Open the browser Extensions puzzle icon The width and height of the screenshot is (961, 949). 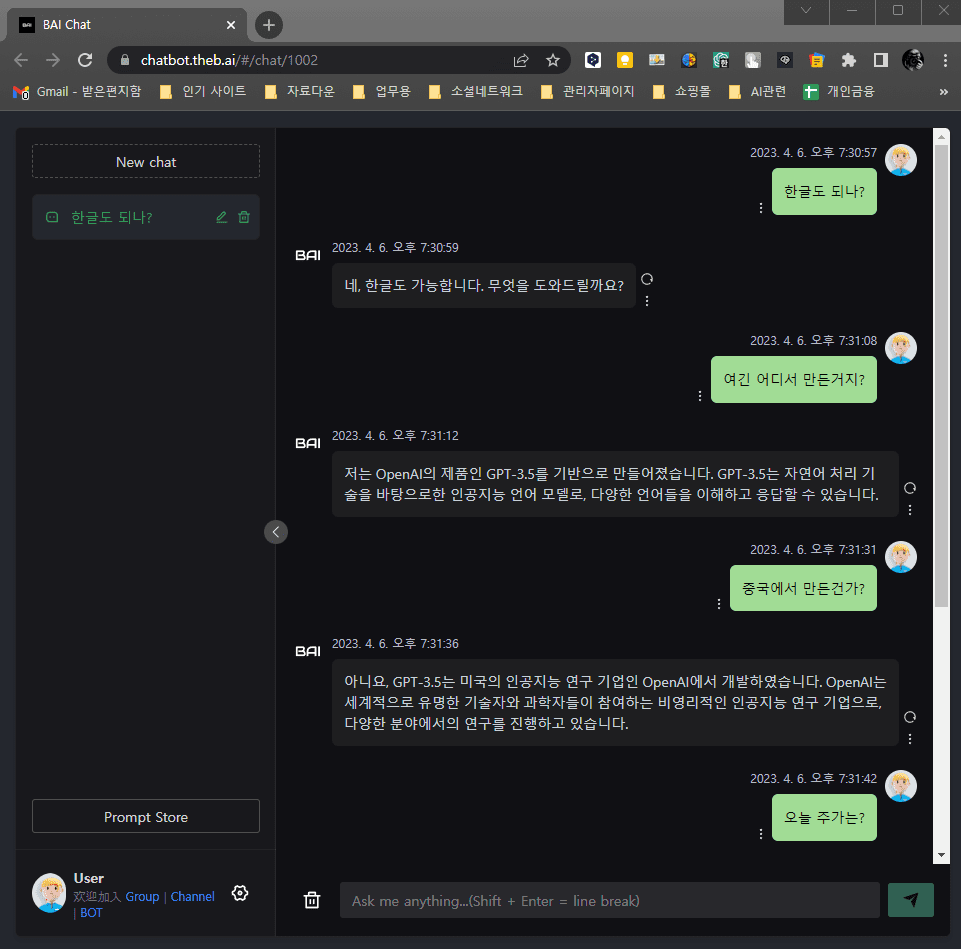point(849,60)
